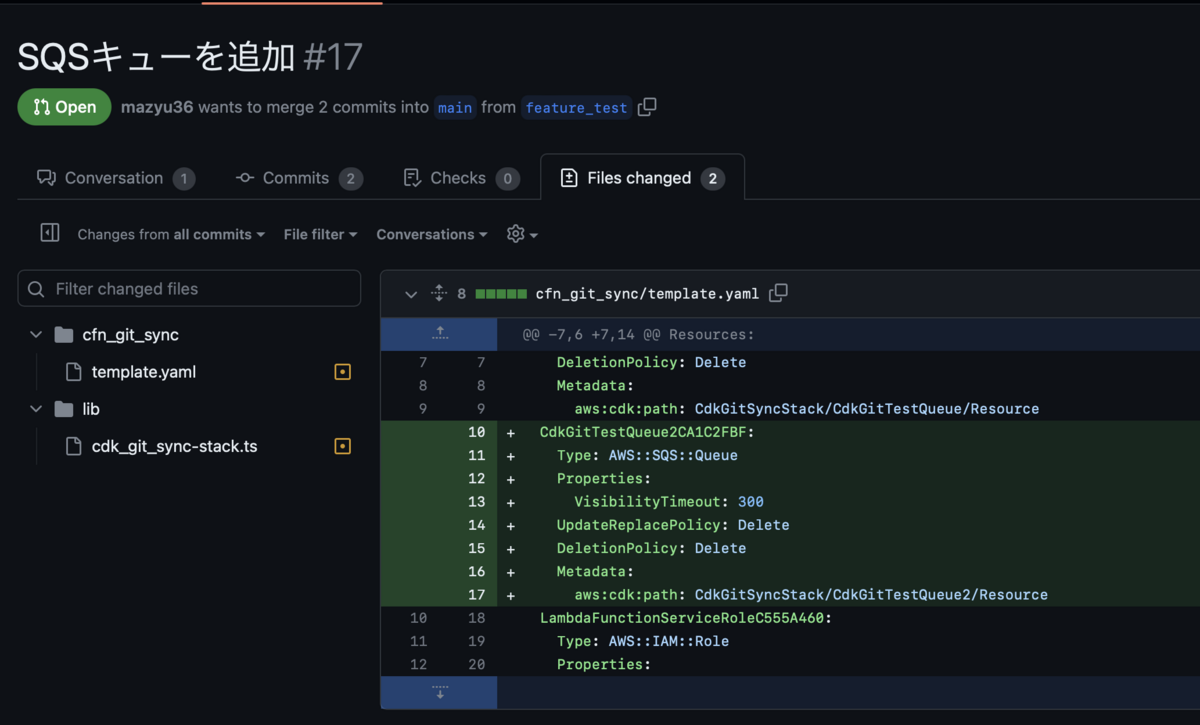
Task: Click the green diff-stat squares for template.yaml
Action: 501,293
